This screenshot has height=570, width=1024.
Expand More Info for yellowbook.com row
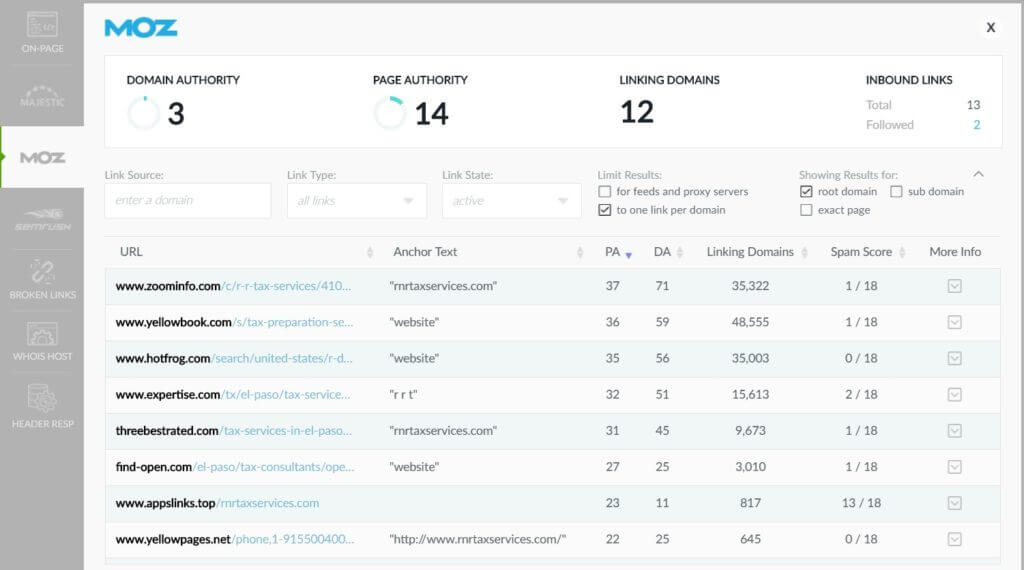[x=954, y=323]
